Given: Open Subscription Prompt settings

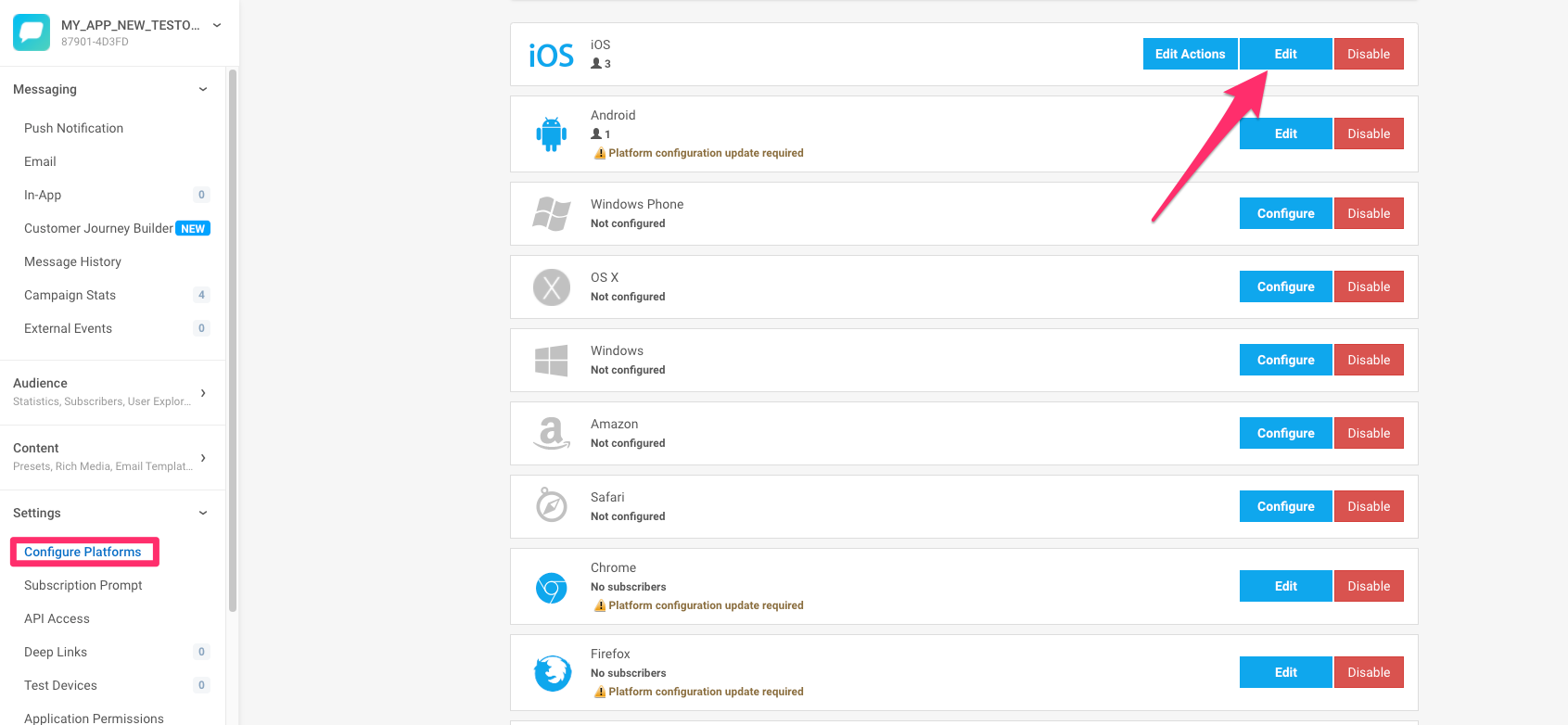Looking at the screenshot, I should pos(83,585).
